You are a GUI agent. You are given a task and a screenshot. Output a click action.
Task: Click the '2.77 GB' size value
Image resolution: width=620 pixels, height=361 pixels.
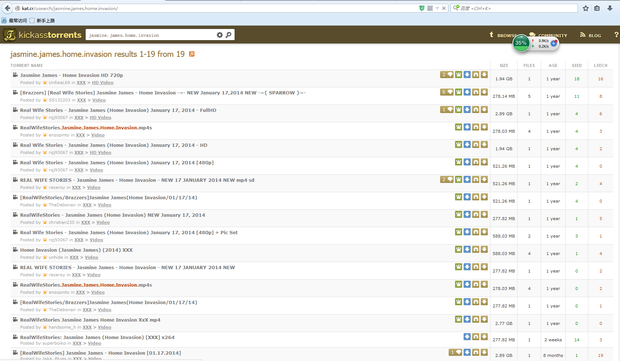[x=504, y=323]
